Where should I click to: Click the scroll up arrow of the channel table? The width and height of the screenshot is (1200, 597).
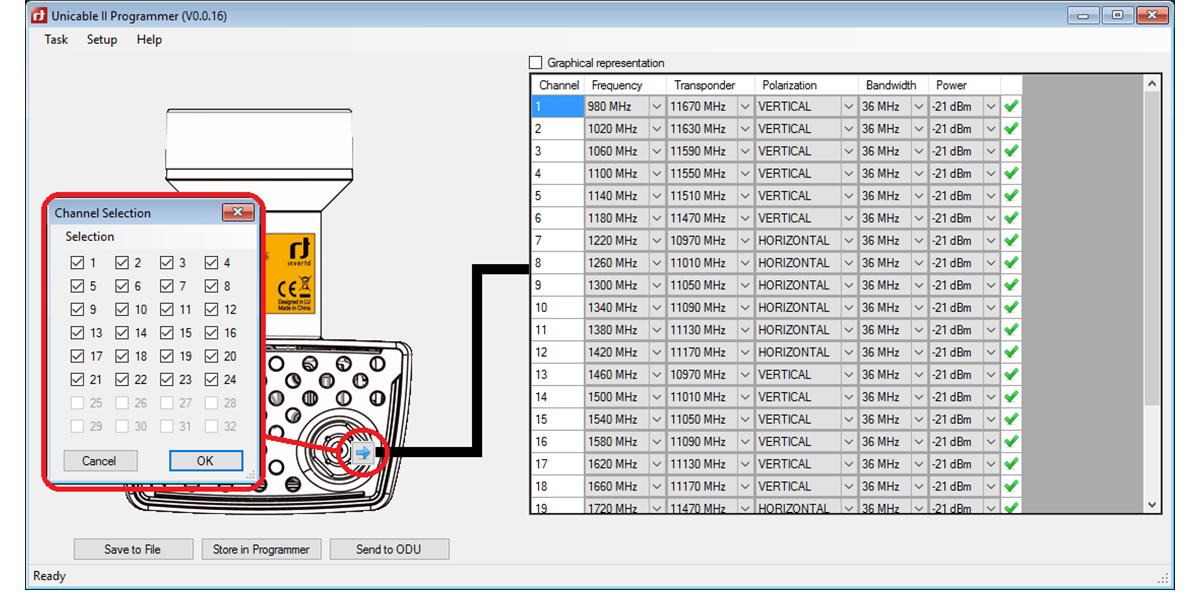point(1152,84)
